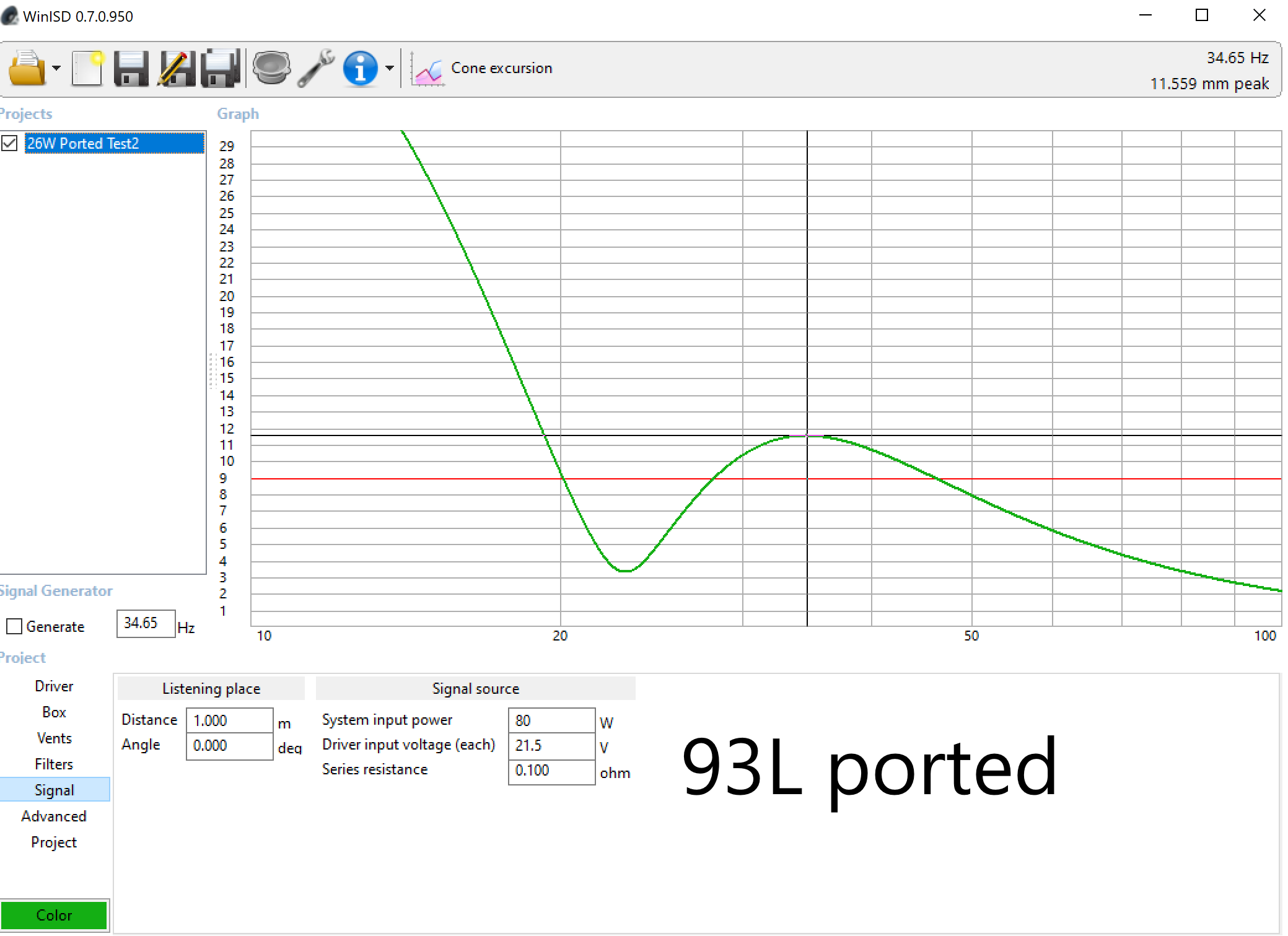1288x936 pixels.
Task: Enable the Generate signal checkbox
Action: point(14,626)
